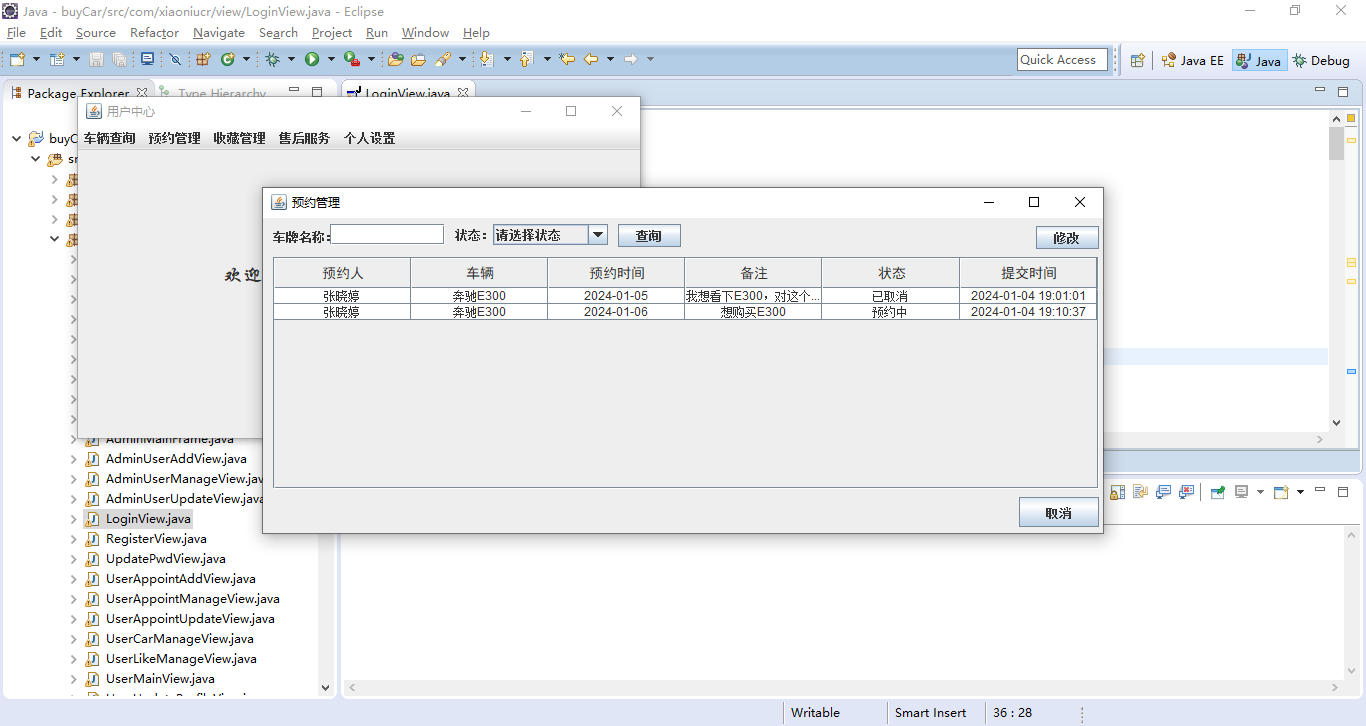The height and width of the screenshot is (726, 1366).
Task: Open the Run button dropdown arrow
Action: point(331,60)
